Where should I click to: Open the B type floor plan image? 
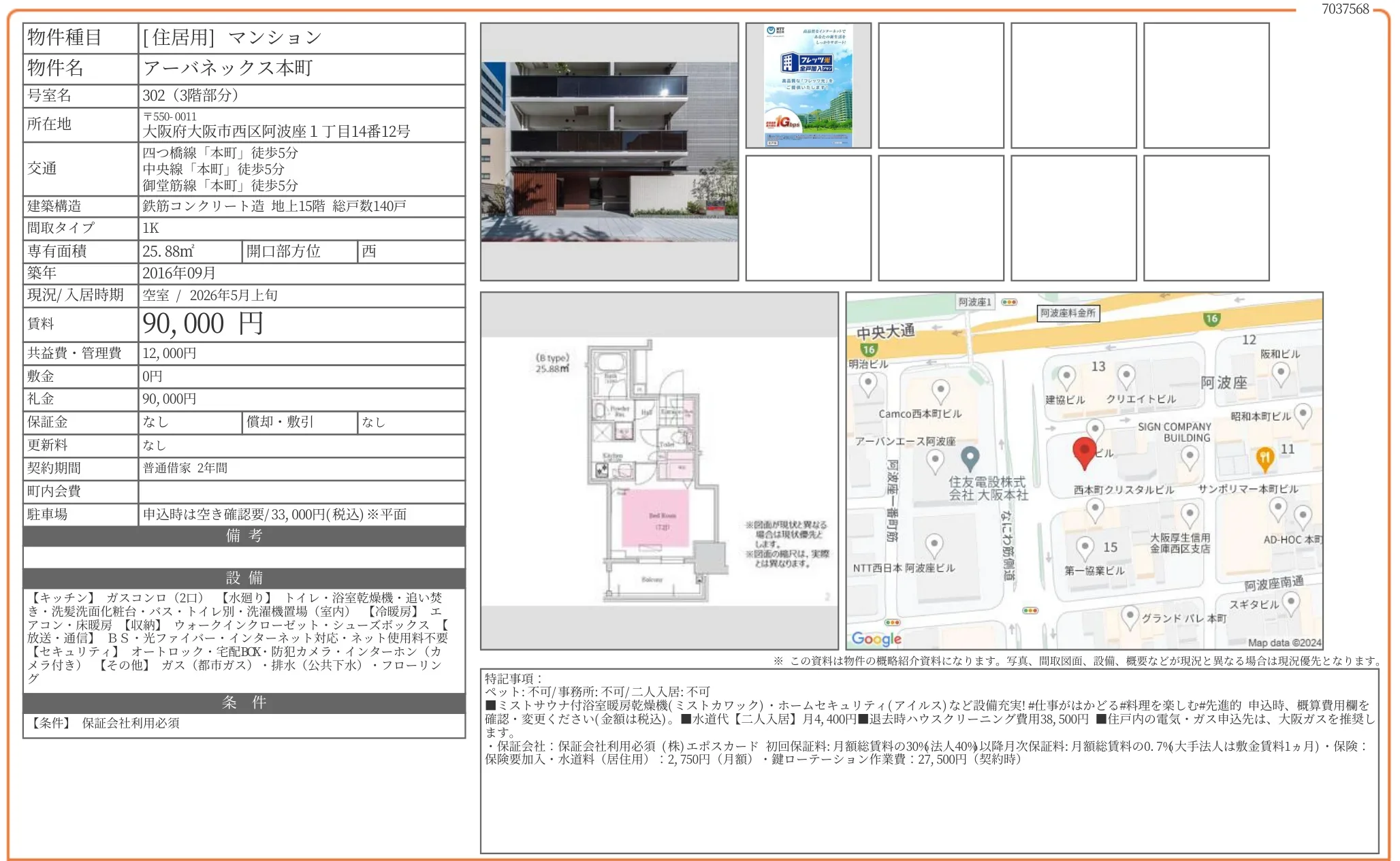coord(658,471)
